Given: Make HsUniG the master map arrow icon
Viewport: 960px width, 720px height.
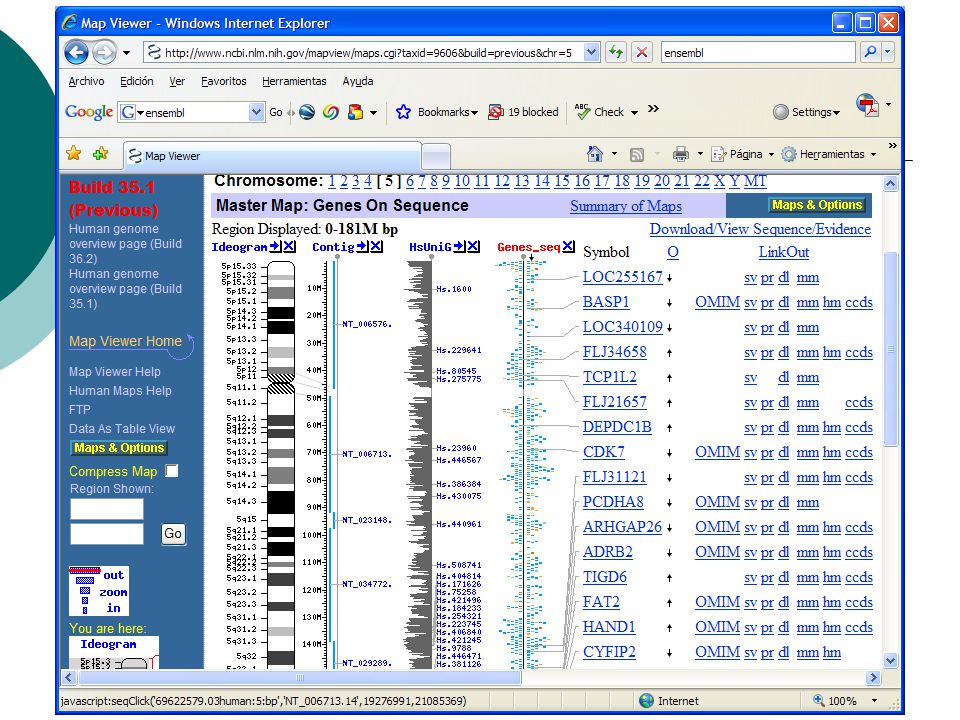Looking at the screenshot, I should 459,246.
